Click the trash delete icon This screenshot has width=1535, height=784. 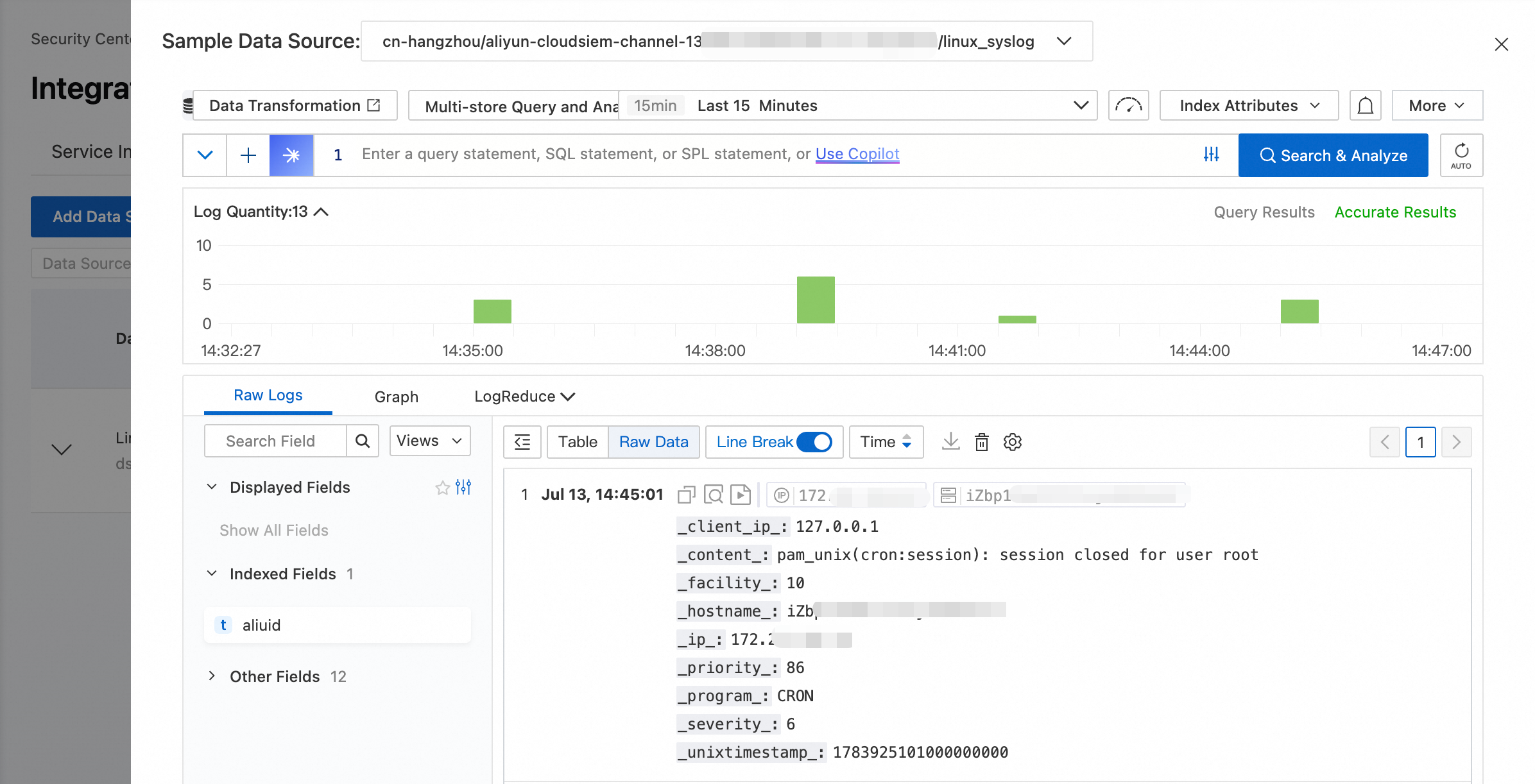(981, 442)
